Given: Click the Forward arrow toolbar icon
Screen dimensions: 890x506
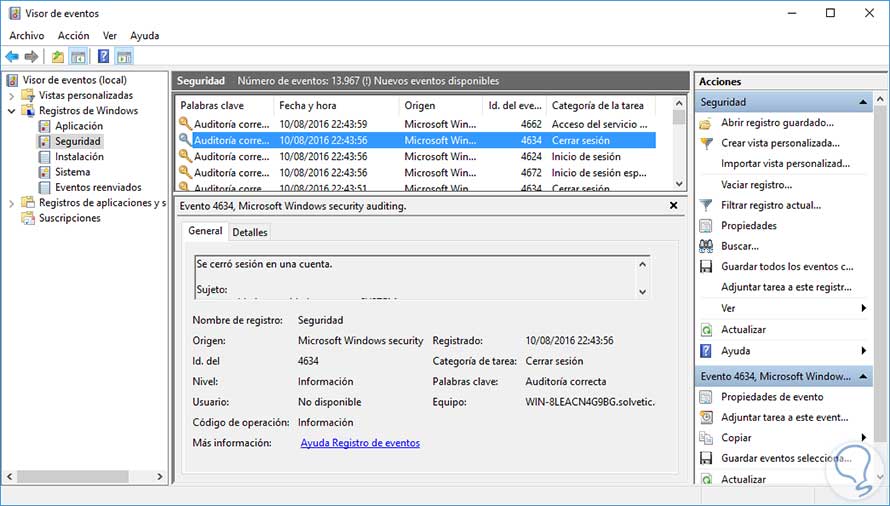Looking at the screenshot, I should 32,57.
